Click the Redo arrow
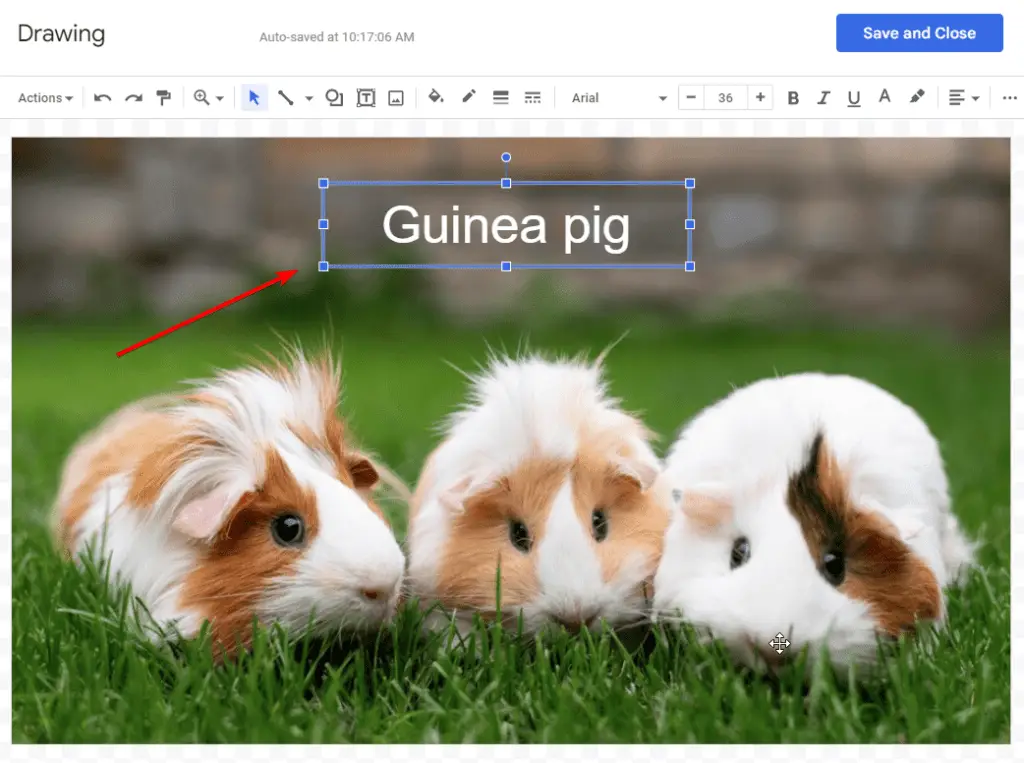Image resolution: width=1024 pixels, height=763 pixels. point(132,97)
